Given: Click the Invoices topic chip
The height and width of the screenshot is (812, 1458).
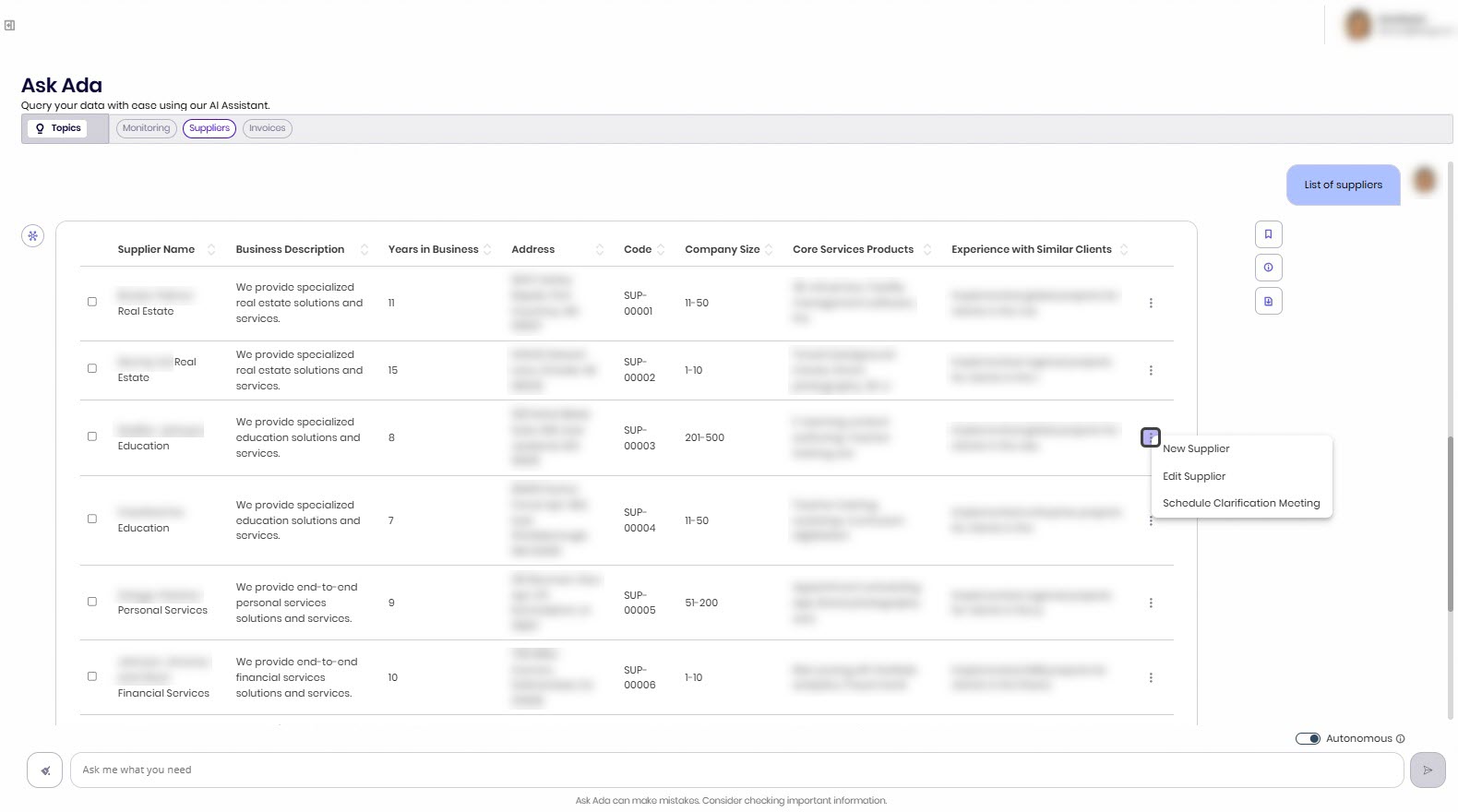Looking at the screenshot, I should 267,129.
